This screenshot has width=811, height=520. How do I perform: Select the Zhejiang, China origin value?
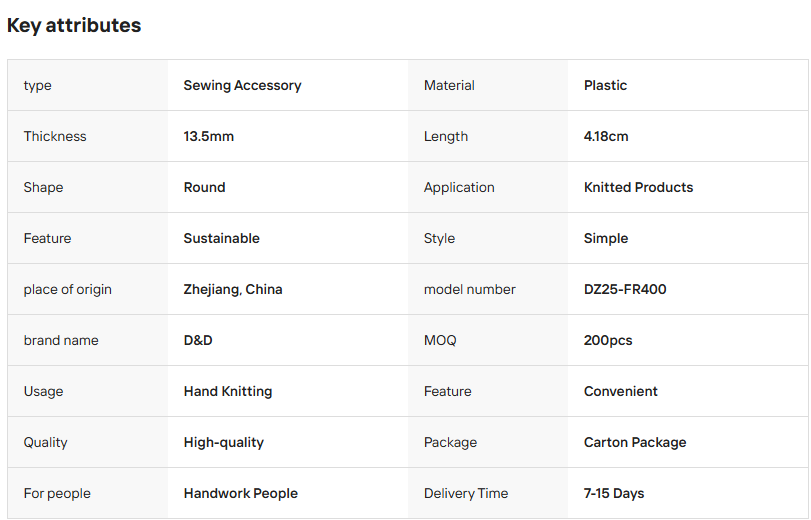[x=233, y=289]
